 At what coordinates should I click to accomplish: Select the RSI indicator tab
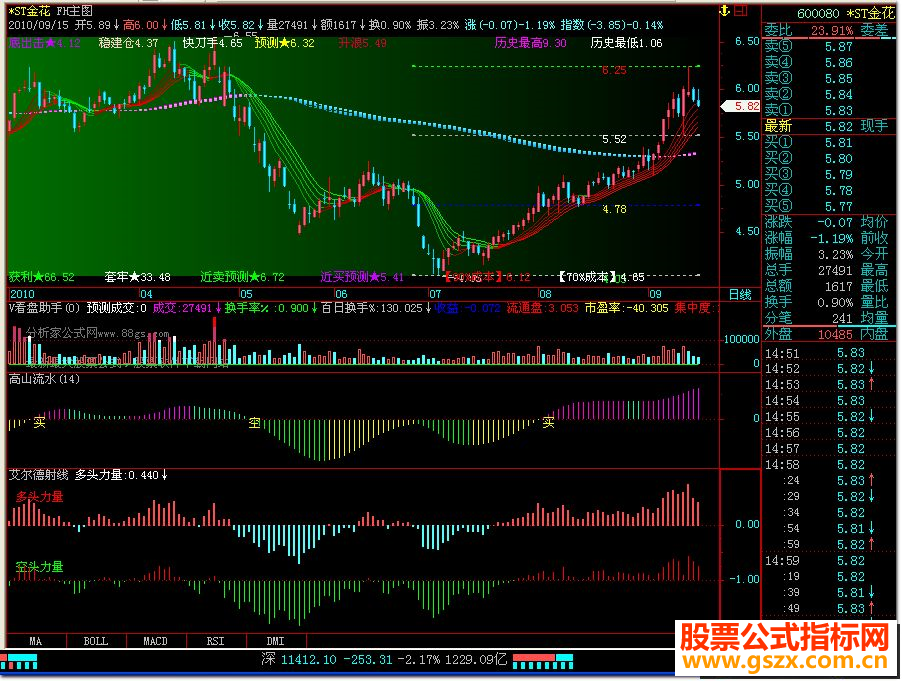pos(215,641)
